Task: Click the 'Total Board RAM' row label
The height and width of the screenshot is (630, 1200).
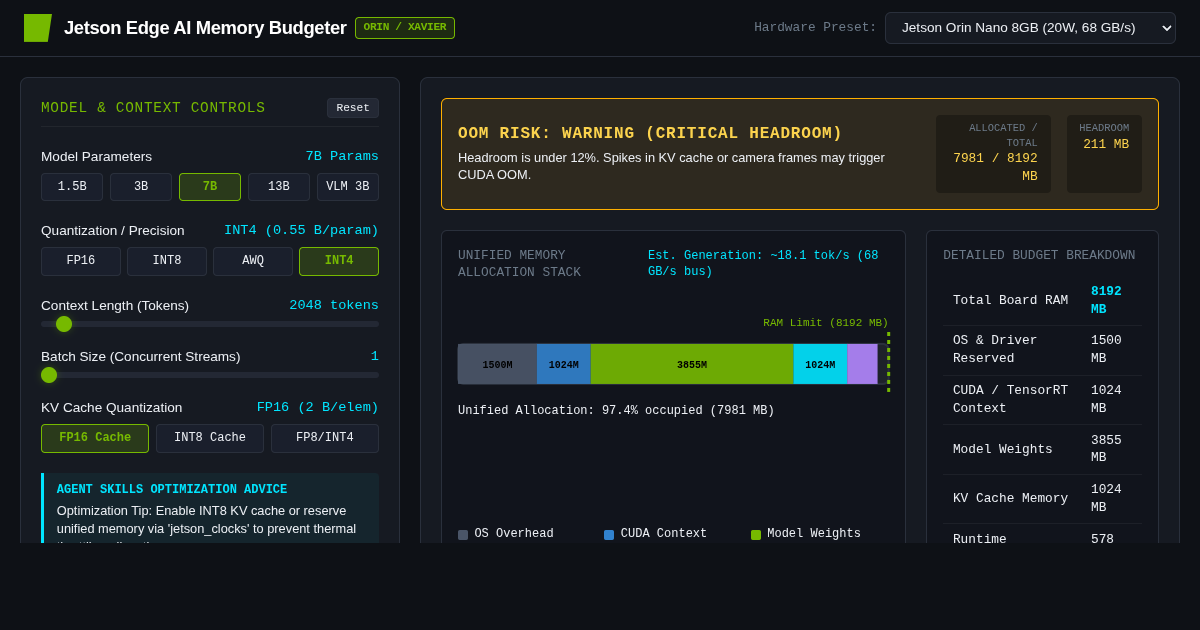Action: [1010, 300]
